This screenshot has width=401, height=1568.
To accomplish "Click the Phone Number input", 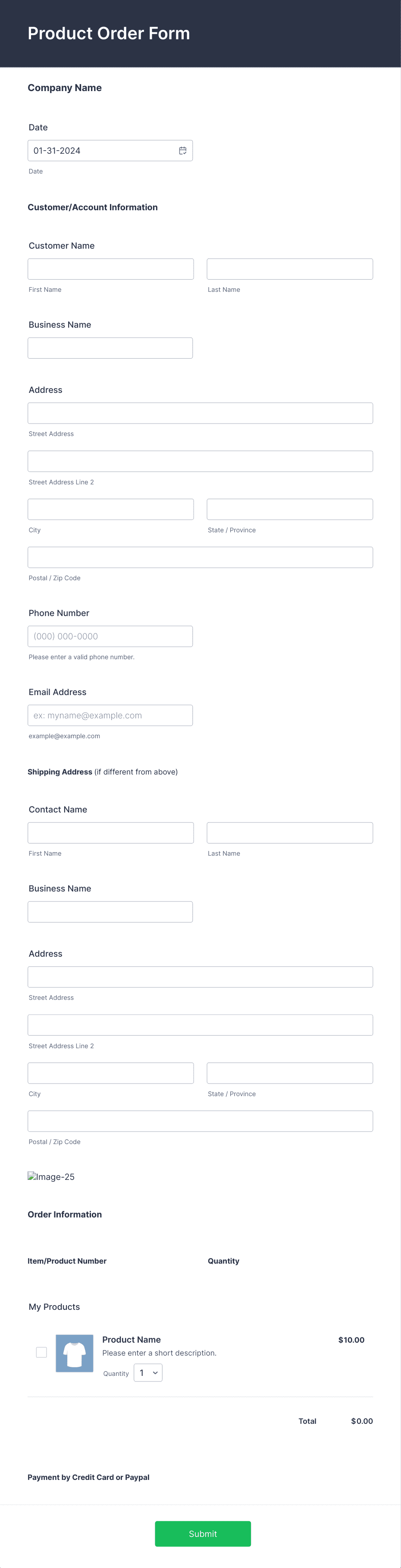I will (110, 636).
